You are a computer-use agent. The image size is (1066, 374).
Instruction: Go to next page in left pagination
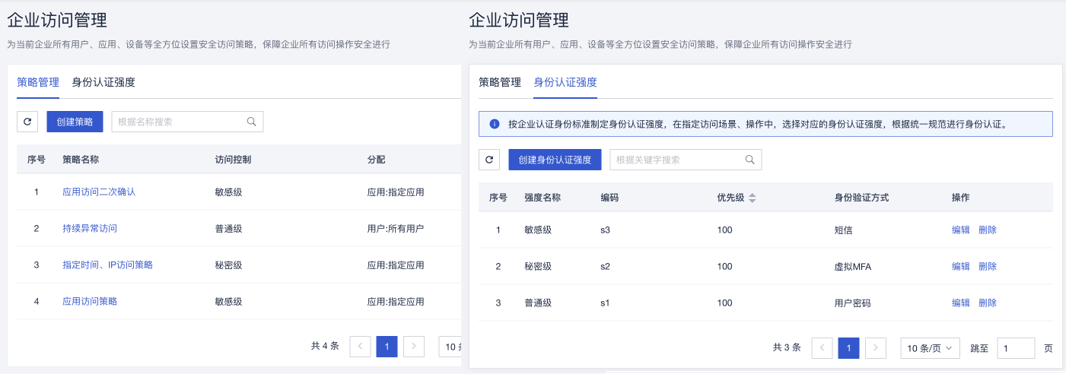(414, 347)
